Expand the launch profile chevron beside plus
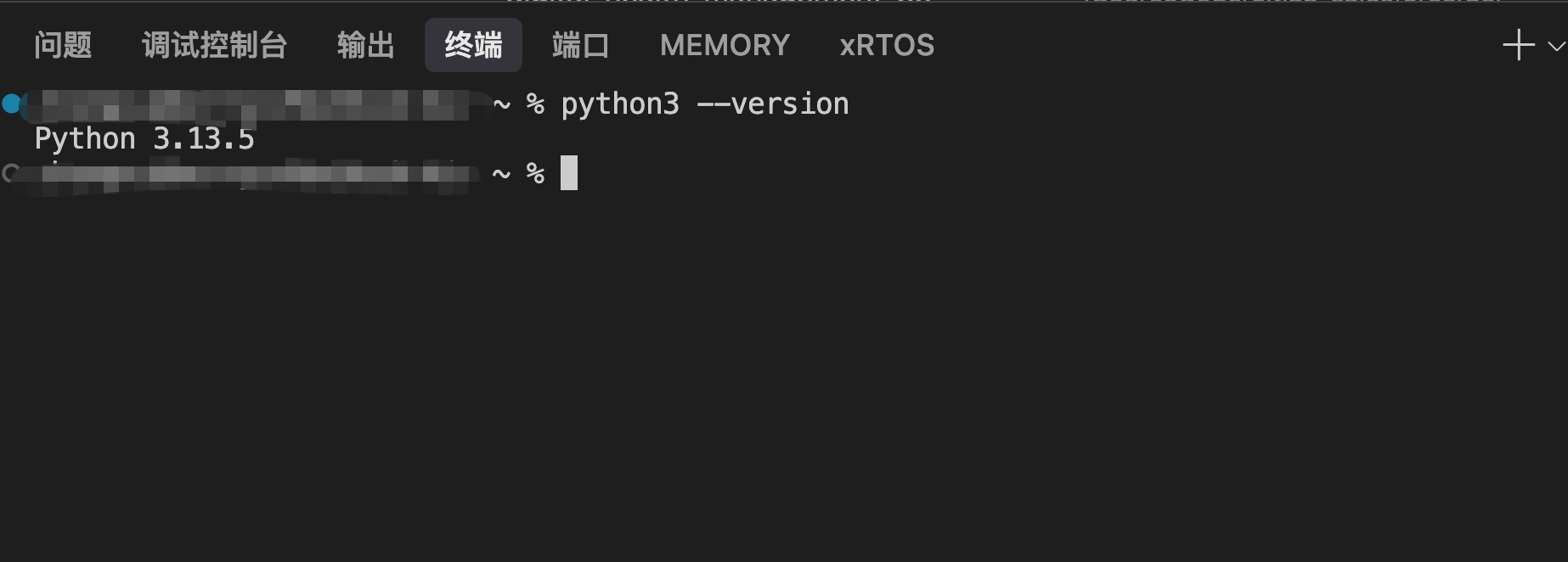Image resolution: width=1568 pixels, height=562 pixels. click(1556, 46)
